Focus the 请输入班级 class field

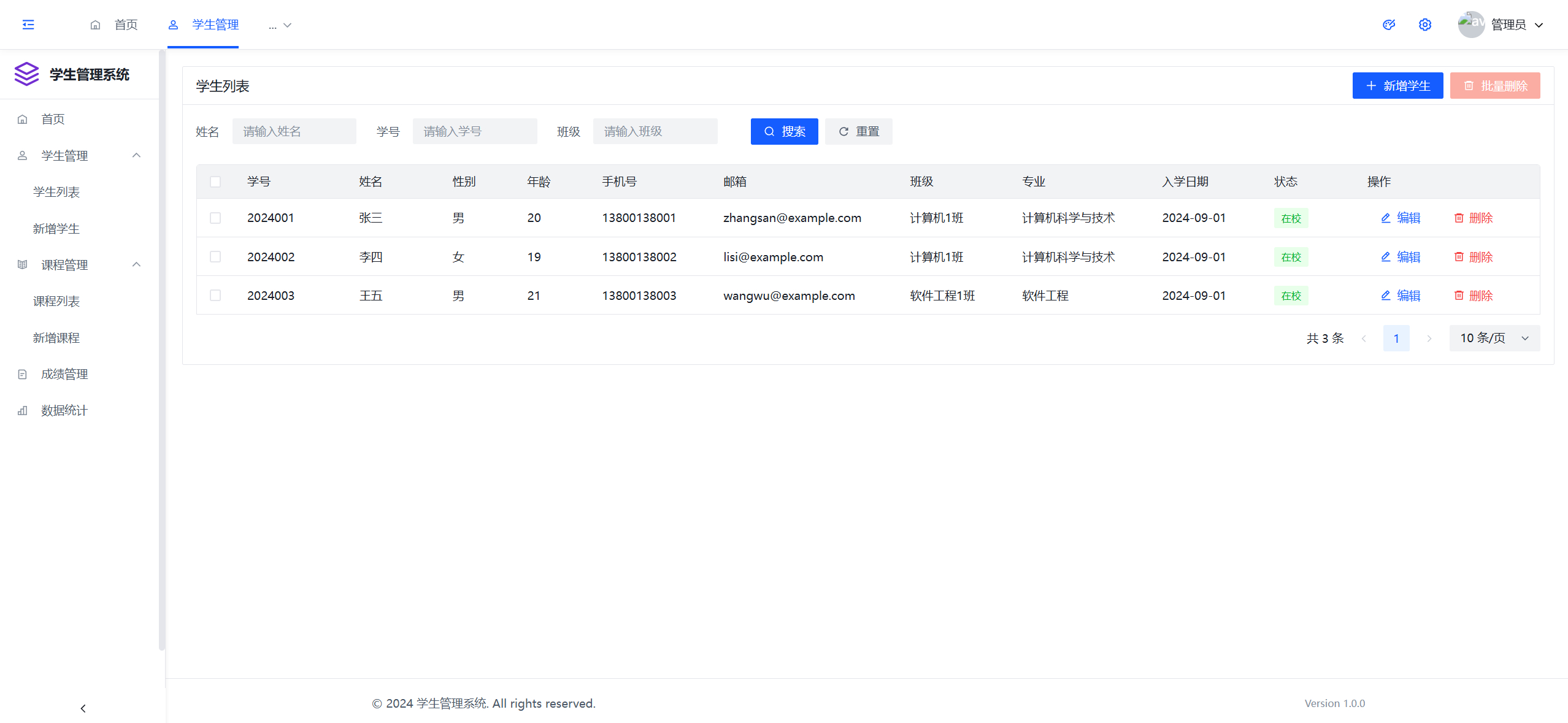(655, 131)
